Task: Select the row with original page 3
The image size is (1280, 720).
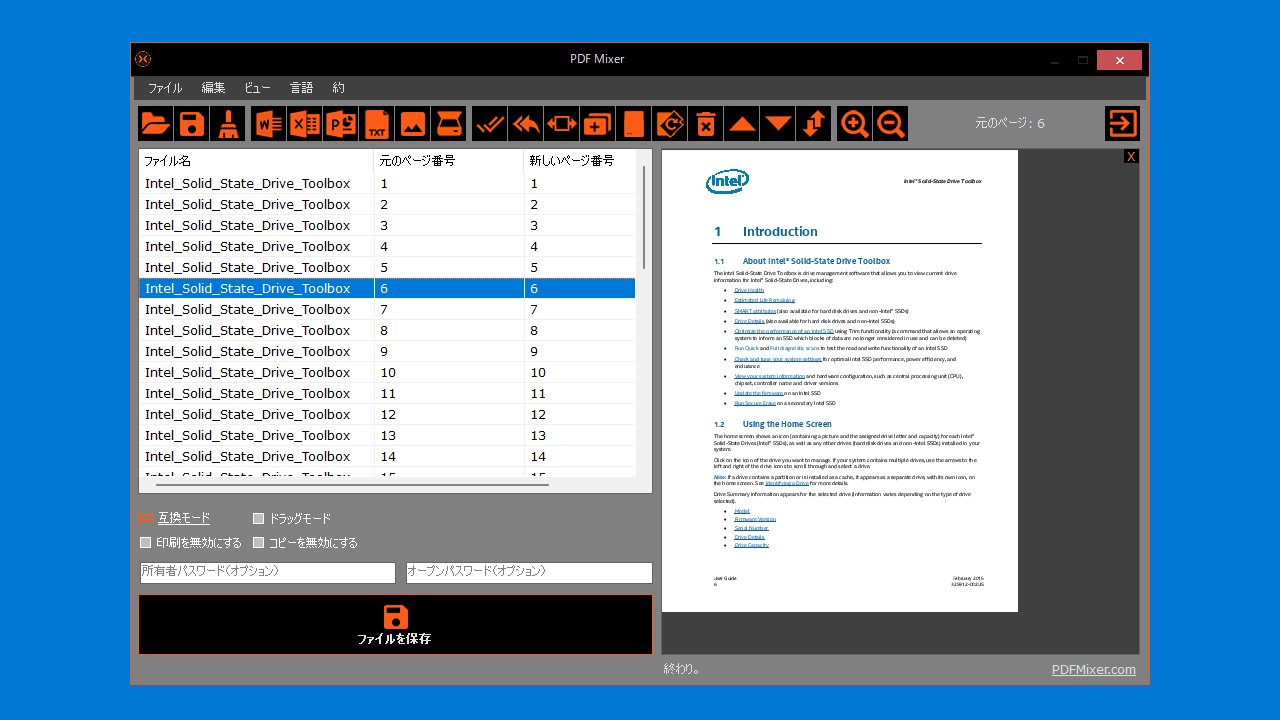Action: (x=387, y=225)
